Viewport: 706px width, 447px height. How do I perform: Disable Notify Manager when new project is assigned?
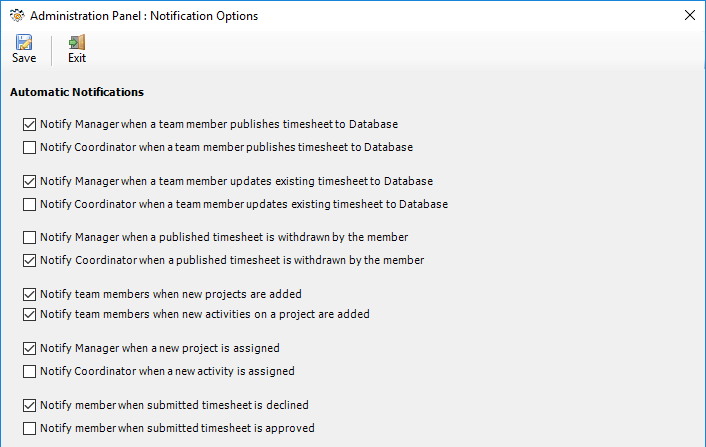pyautogui.click(x=29, y=349)
